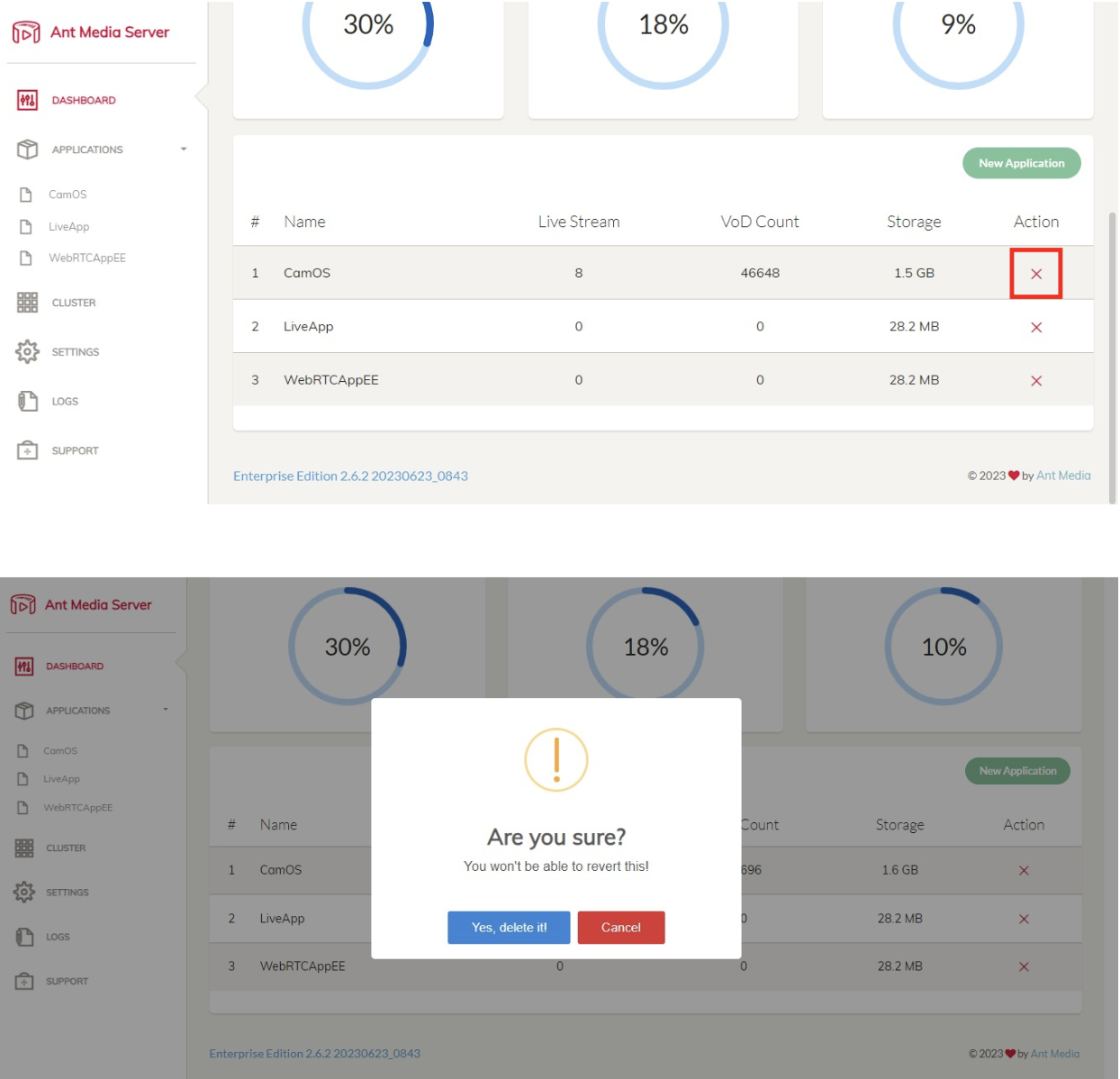The height and width of the screenshot is (1079, 1120).
Task: Collapse Applications caret arrow in the upper screenshot
Action: point(184,150)
